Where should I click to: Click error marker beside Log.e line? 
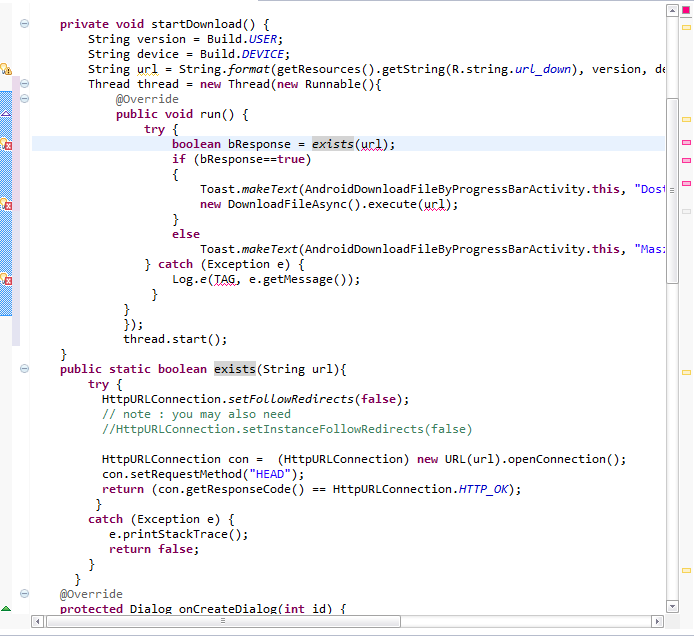5,279
